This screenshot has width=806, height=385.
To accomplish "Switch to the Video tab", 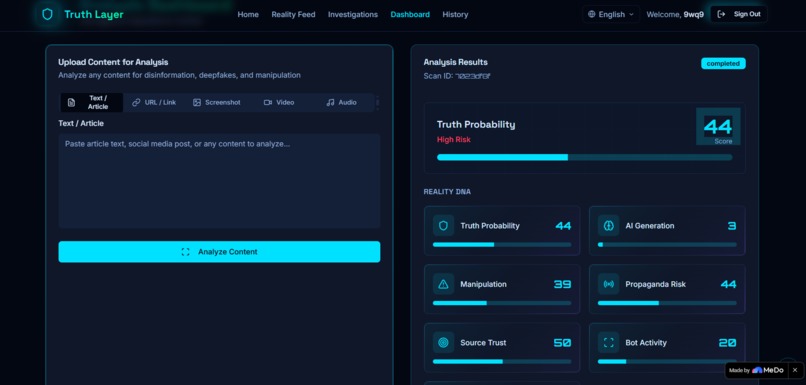I will (279, 102).
